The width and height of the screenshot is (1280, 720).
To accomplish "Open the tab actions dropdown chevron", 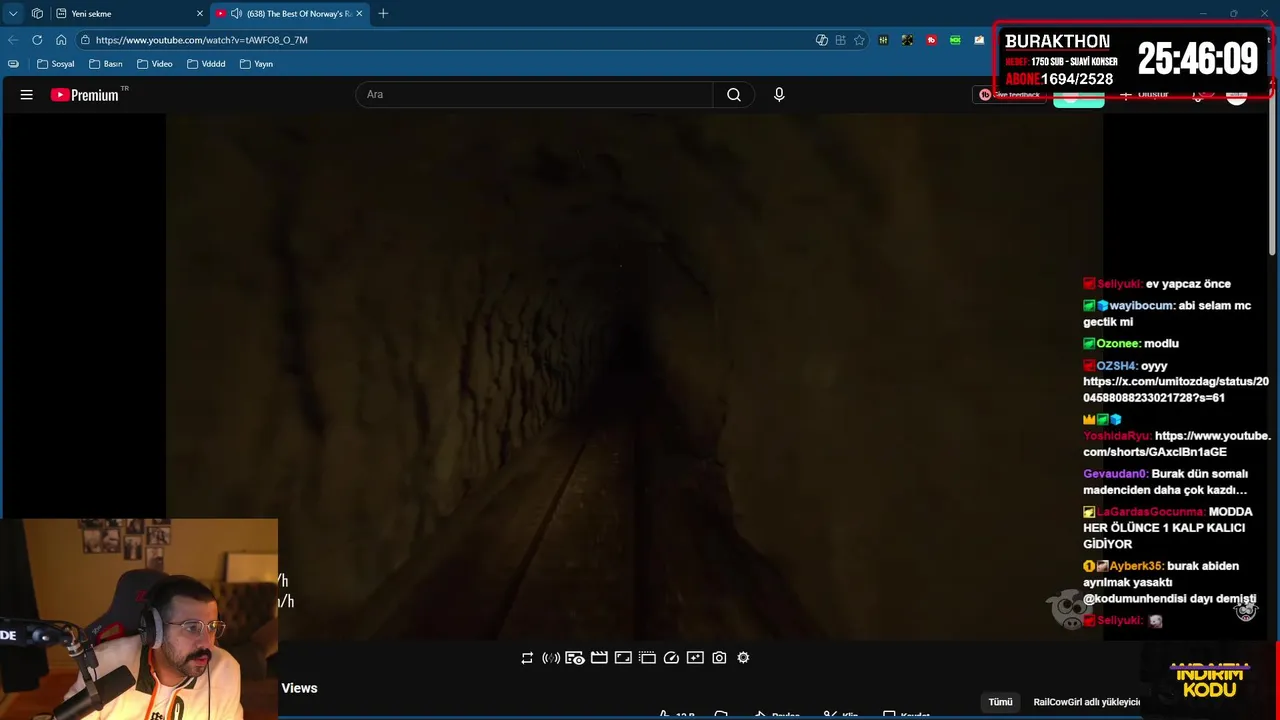I will 13,13.
